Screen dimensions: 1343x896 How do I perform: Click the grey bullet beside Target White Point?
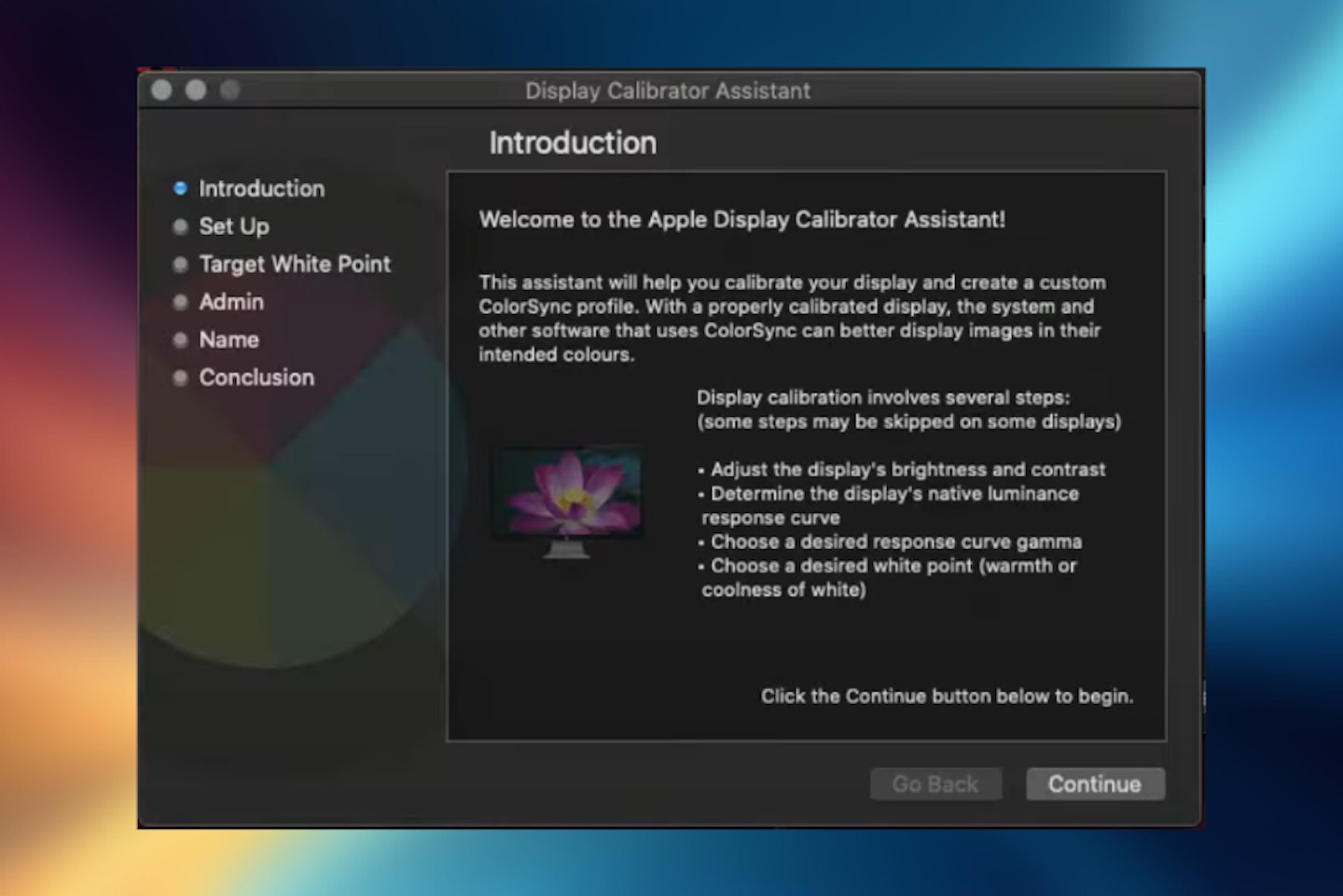coord(180,264)
